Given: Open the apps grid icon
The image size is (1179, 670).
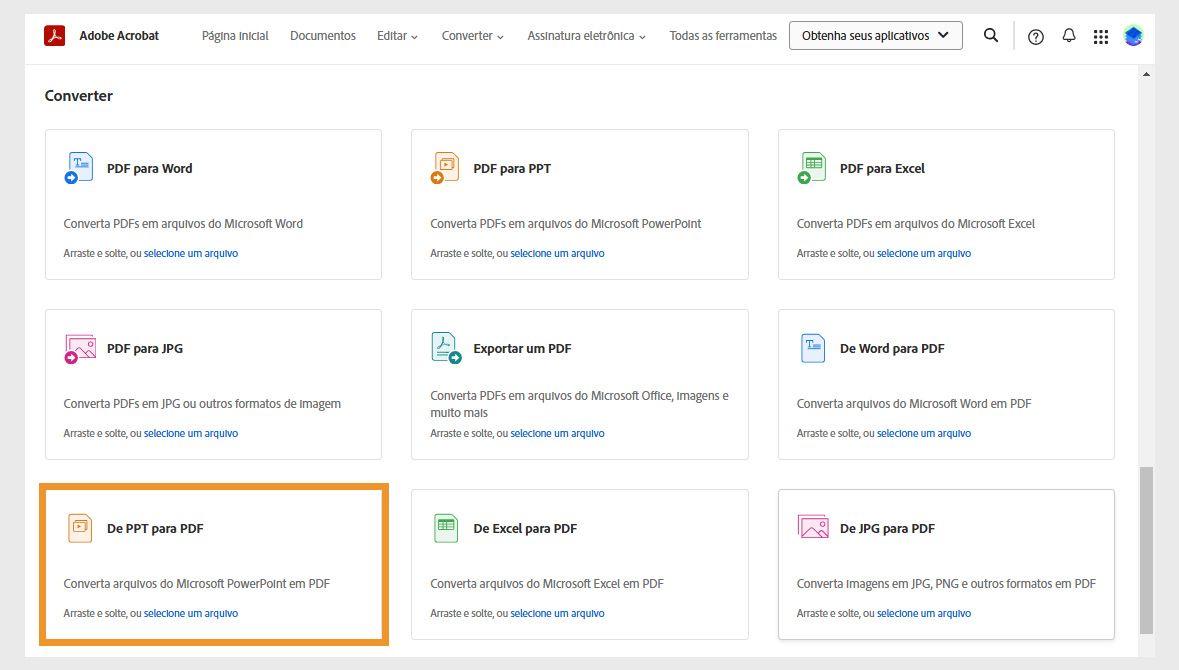Looking at the screenshot, I should [1101, 35].
